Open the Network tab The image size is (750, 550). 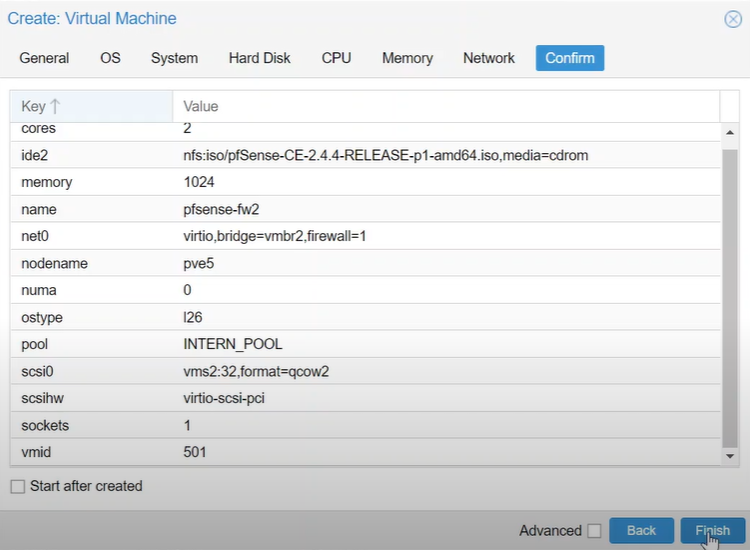click(488, 58)
